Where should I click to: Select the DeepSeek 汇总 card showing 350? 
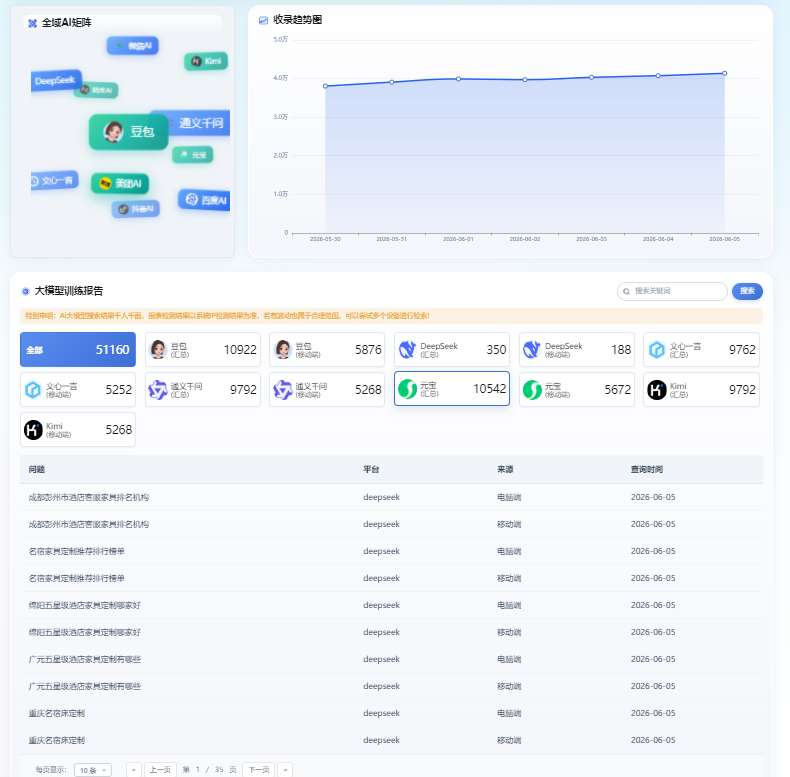(452, 350)
